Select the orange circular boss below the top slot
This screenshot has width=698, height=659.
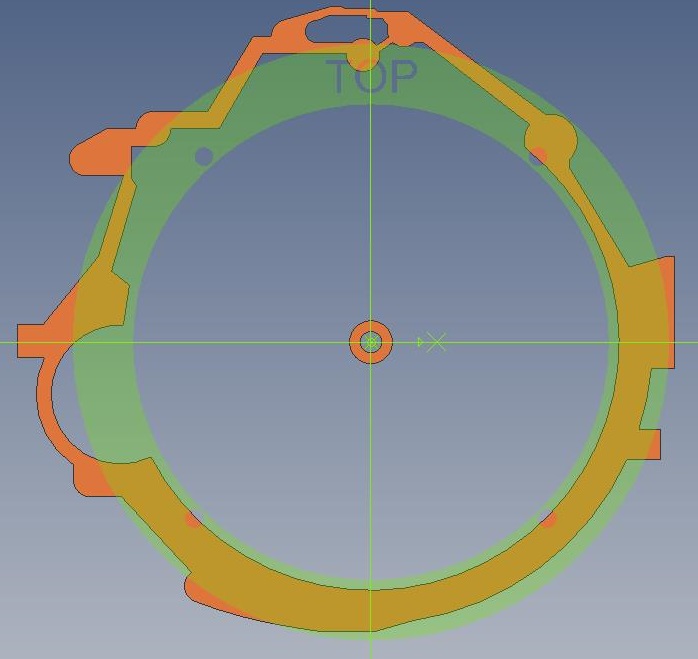[362, 54]
